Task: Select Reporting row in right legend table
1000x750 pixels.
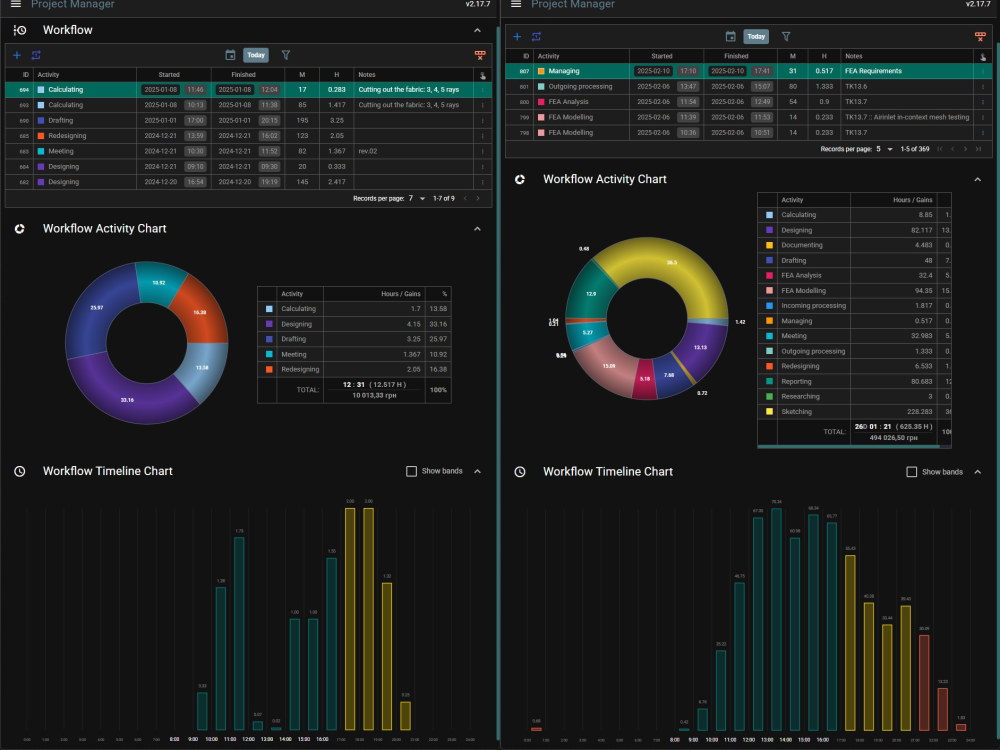Action: 855,382
